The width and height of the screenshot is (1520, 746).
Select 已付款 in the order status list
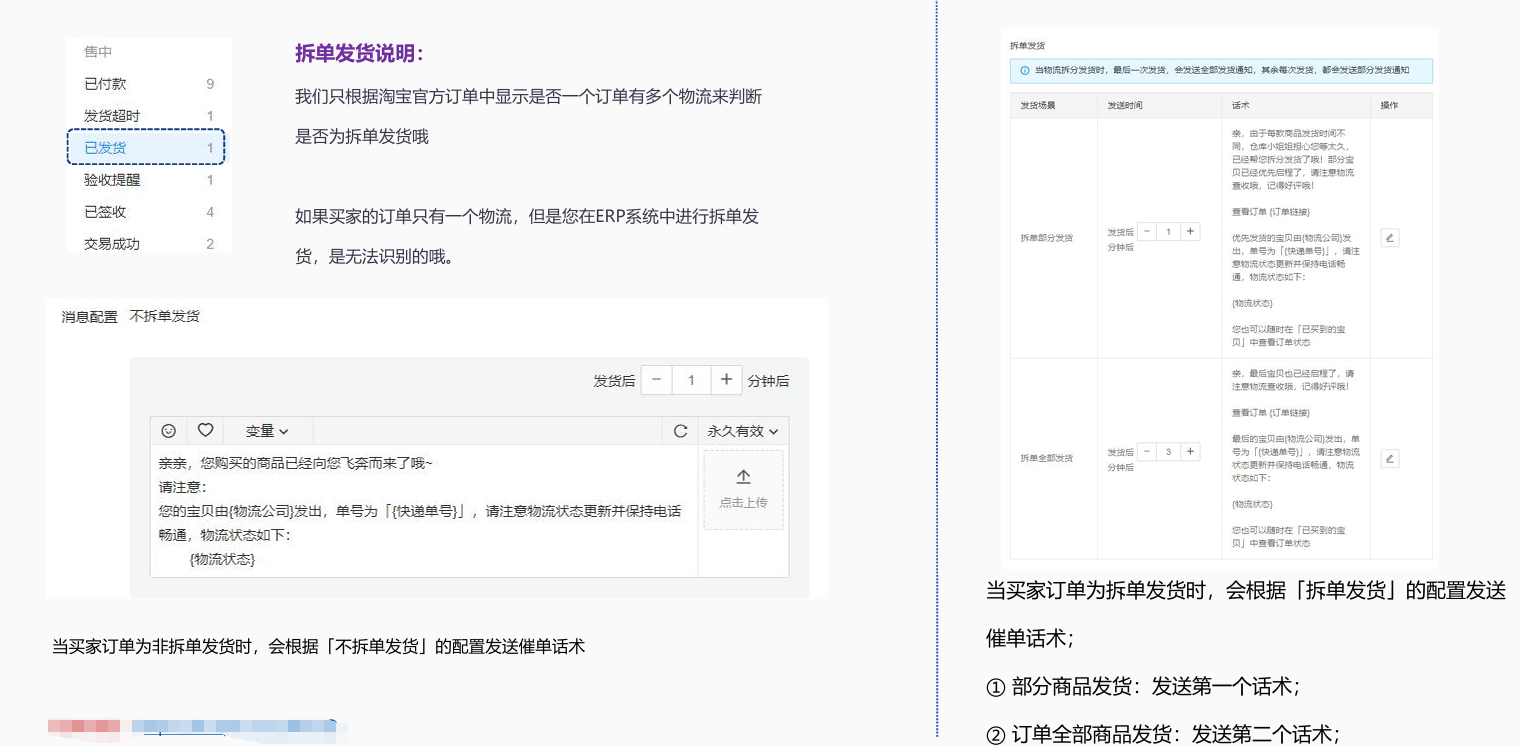pyautogui.click(x=149, y=84)
